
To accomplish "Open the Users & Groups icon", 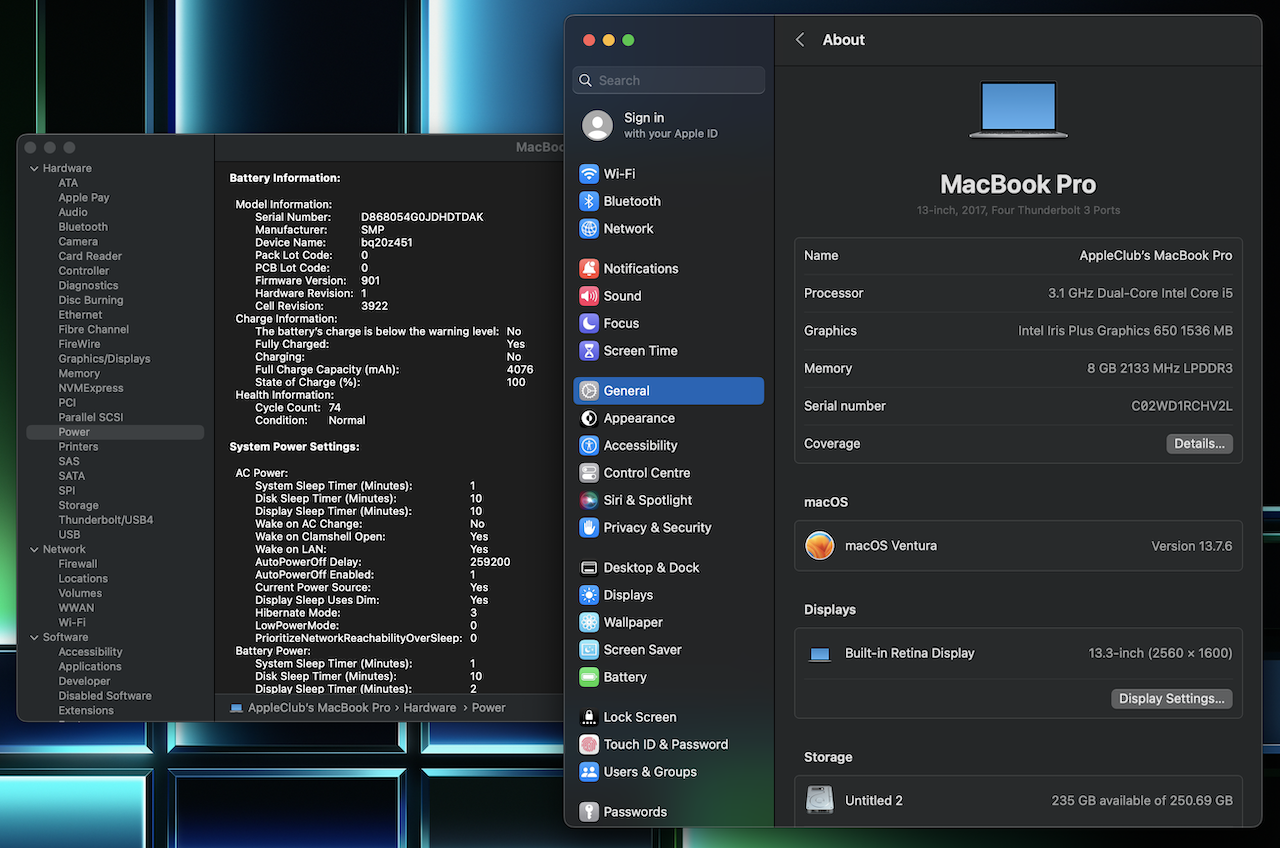I will tap(589, 772).
